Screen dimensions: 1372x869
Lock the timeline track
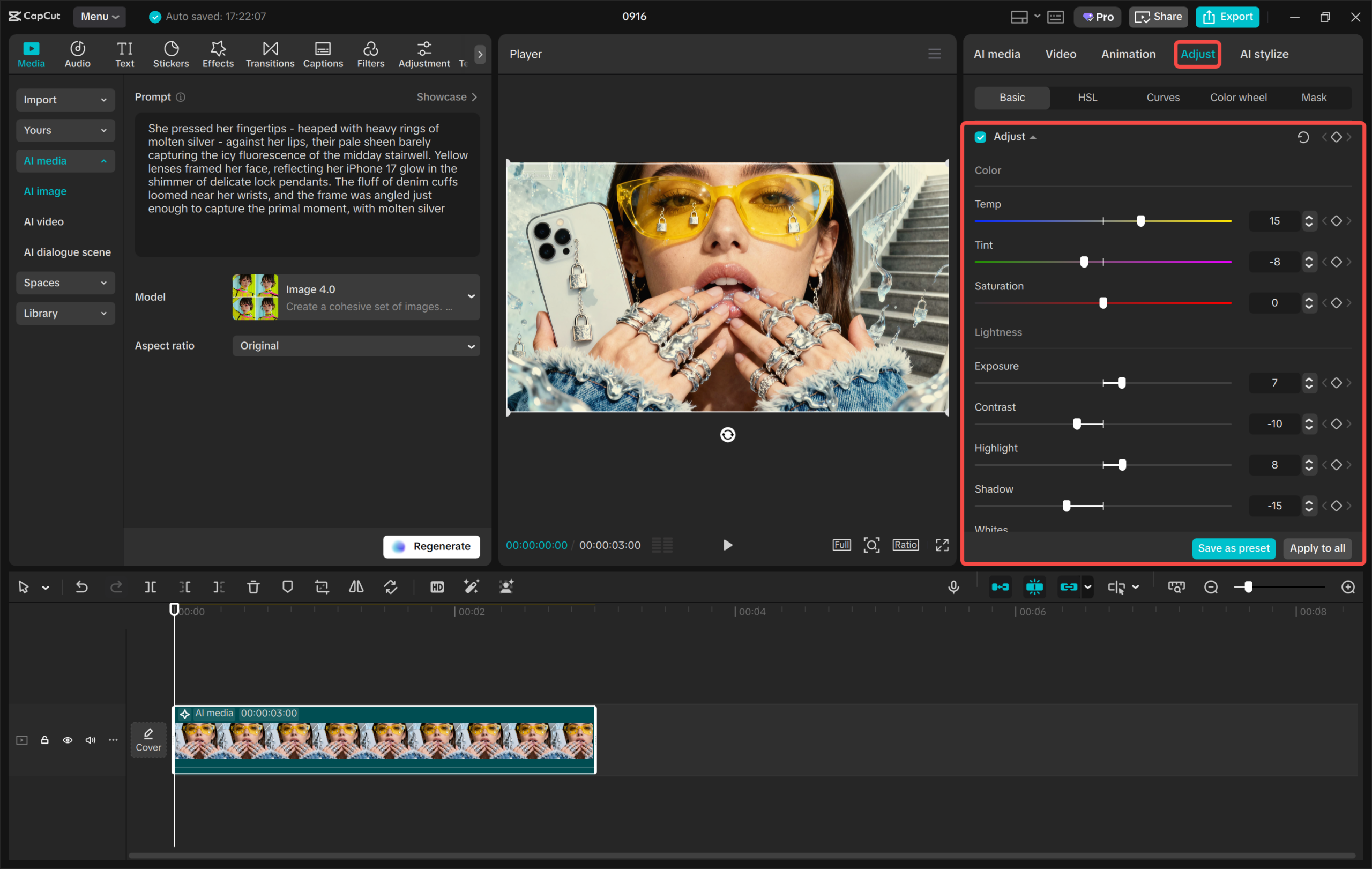pyautogui.click(x=44, y=740)
